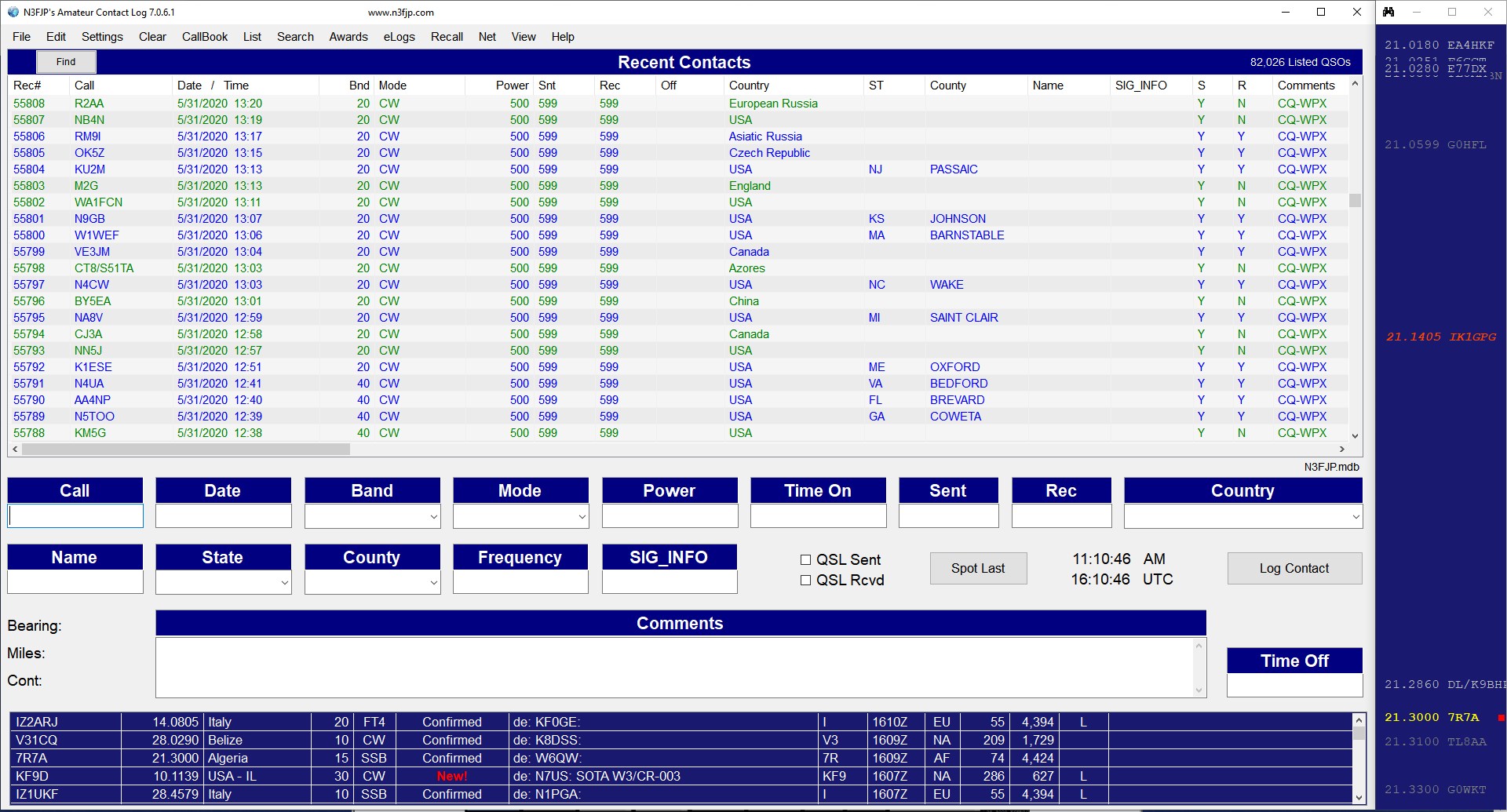Click into the Date input field
Image resolution: width=1507 pixels, height=812 pixels.
tap(224, 515)
